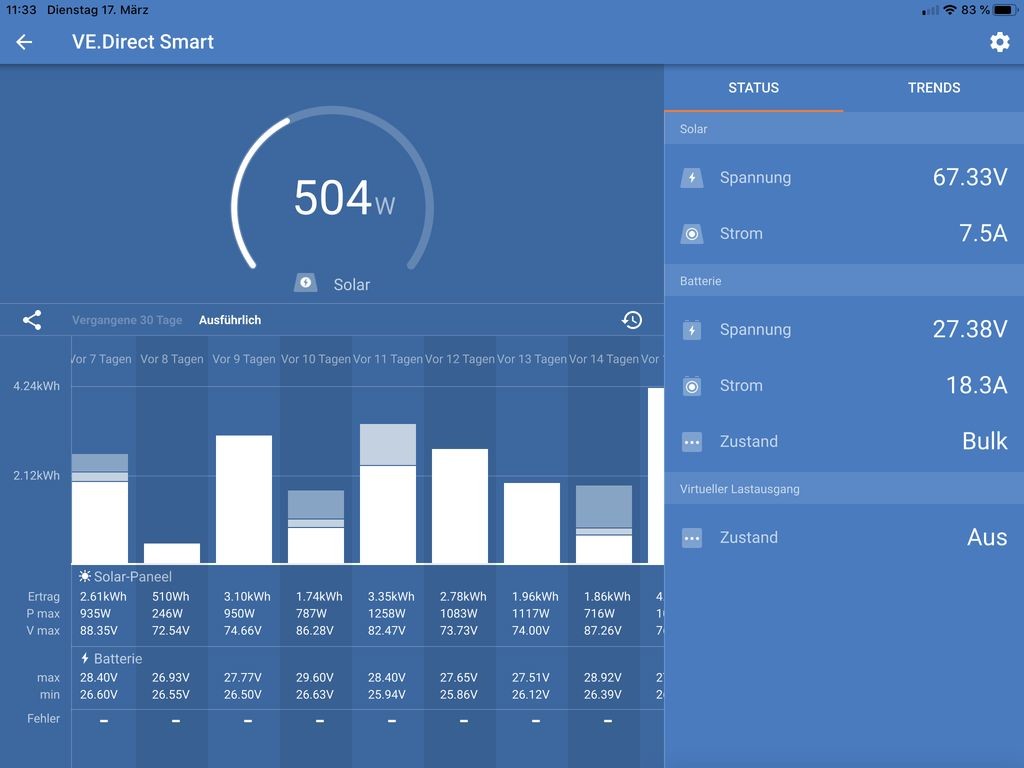Select the Vor 7 Tagen bar

click(x=100, y=508)
